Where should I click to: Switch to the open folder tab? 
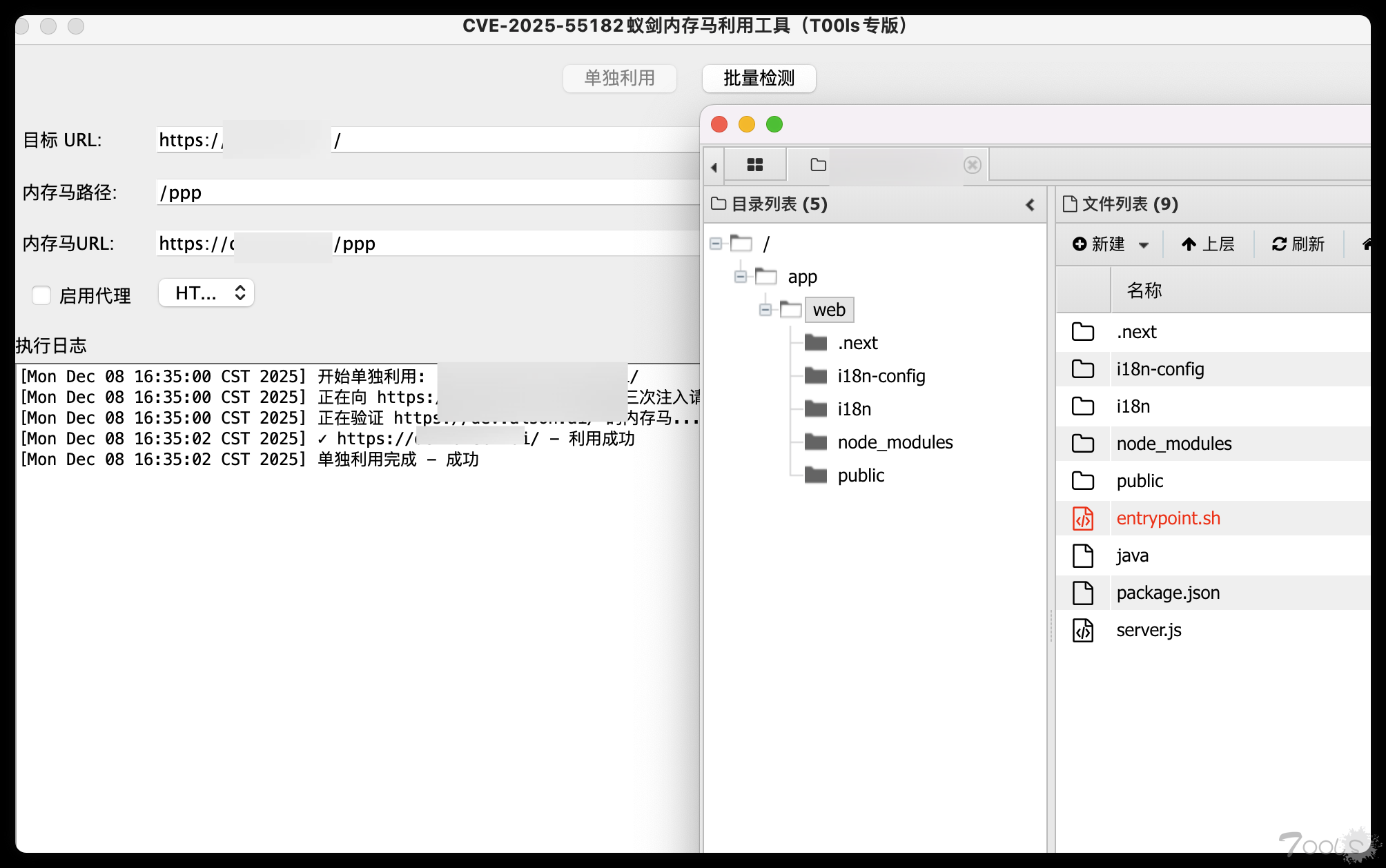click(817, 165)
